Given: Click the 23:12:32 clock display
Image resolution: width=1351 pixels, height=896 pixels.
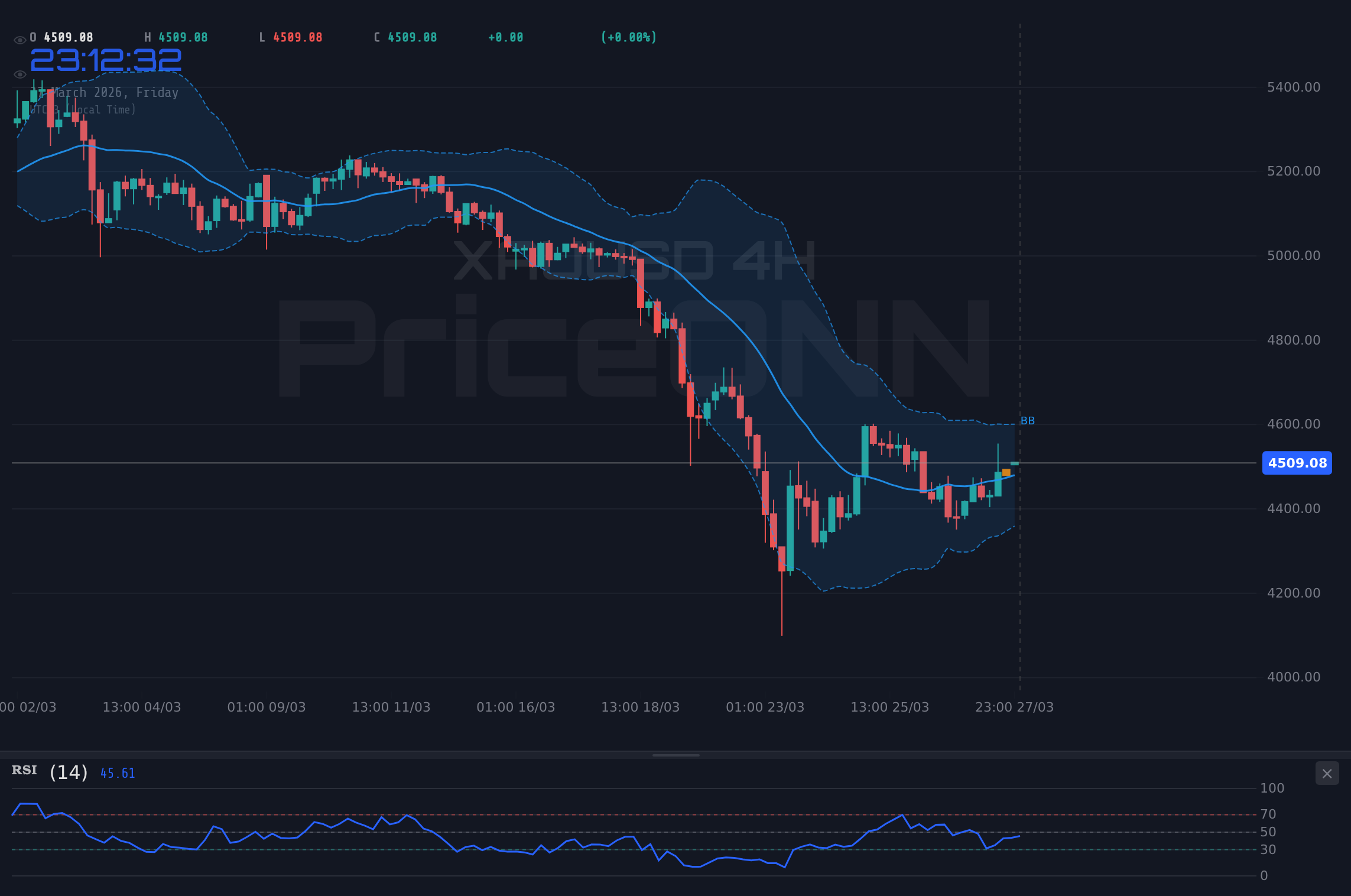Looking at the screenshot, I should coord(106,59).
